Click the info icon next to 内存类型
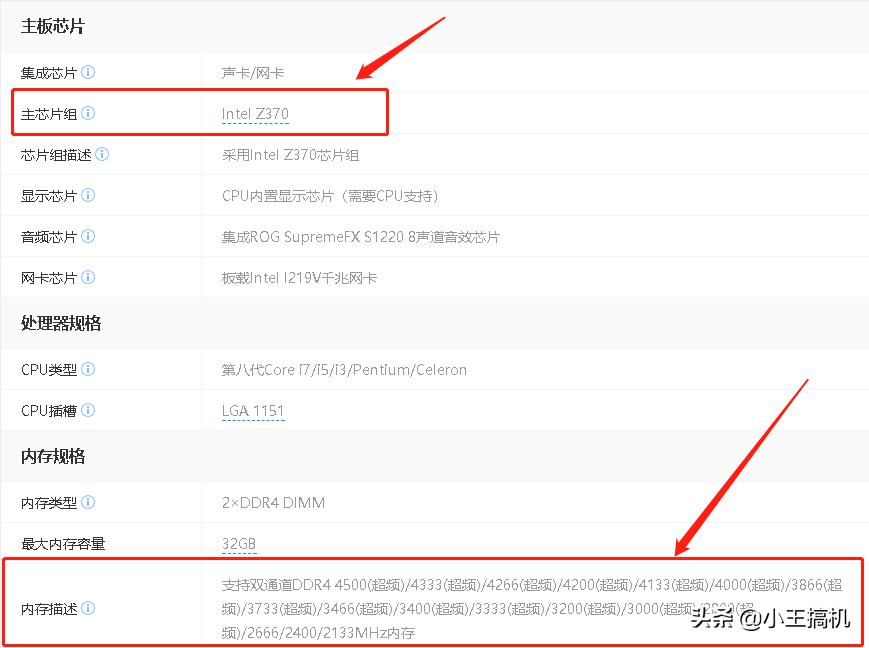This screenshot has width=869, height=648. pos(89,502)
